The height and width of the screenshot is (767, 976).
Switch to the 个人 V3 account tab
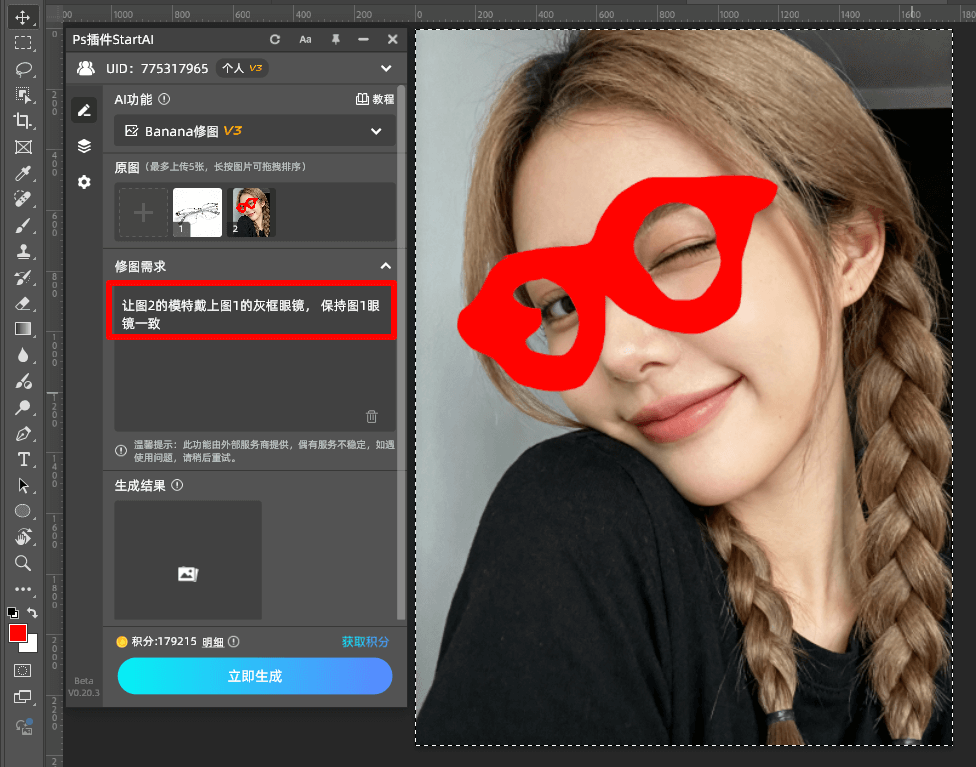[x=242, y=68]
